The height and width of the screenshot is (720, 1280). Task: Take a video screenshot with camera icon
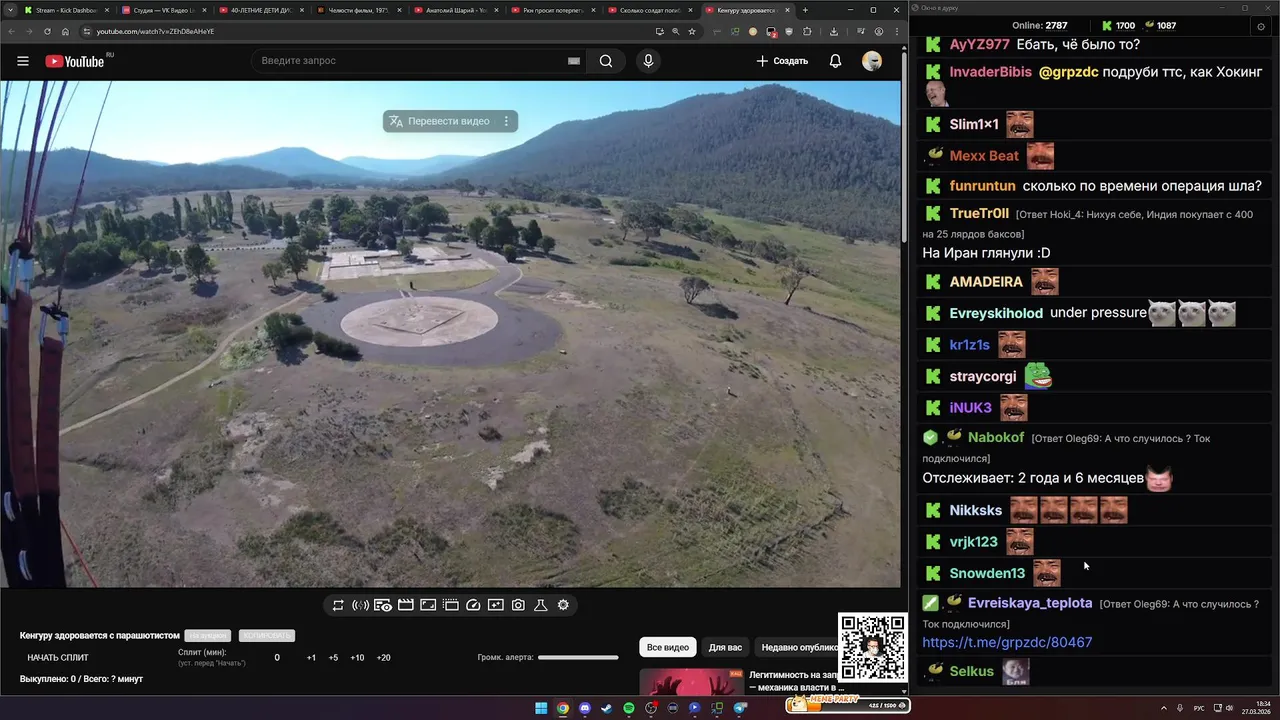(518, 605)
